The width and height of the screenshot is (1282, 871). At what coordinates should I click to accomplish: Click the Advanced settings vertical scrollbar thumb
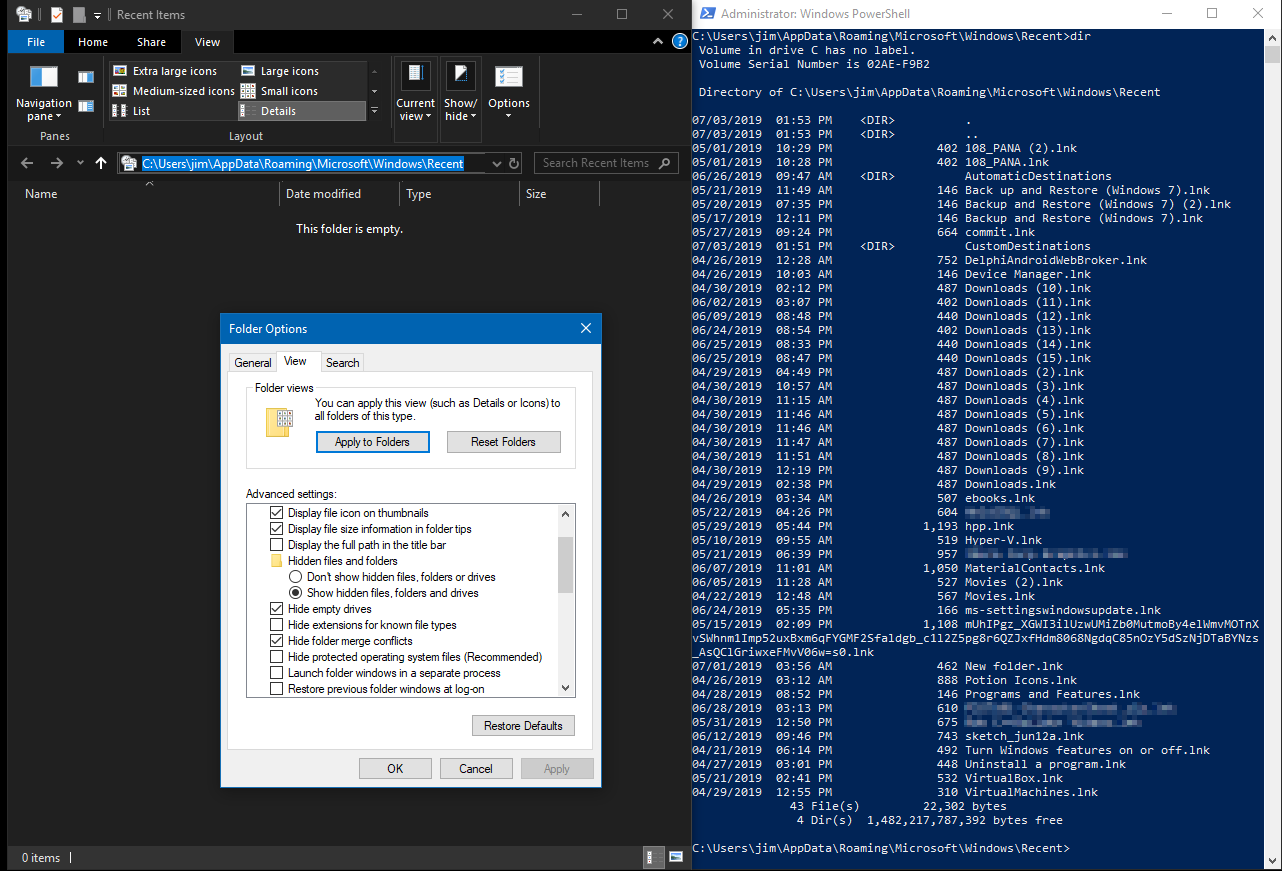[x=565, y=565]
